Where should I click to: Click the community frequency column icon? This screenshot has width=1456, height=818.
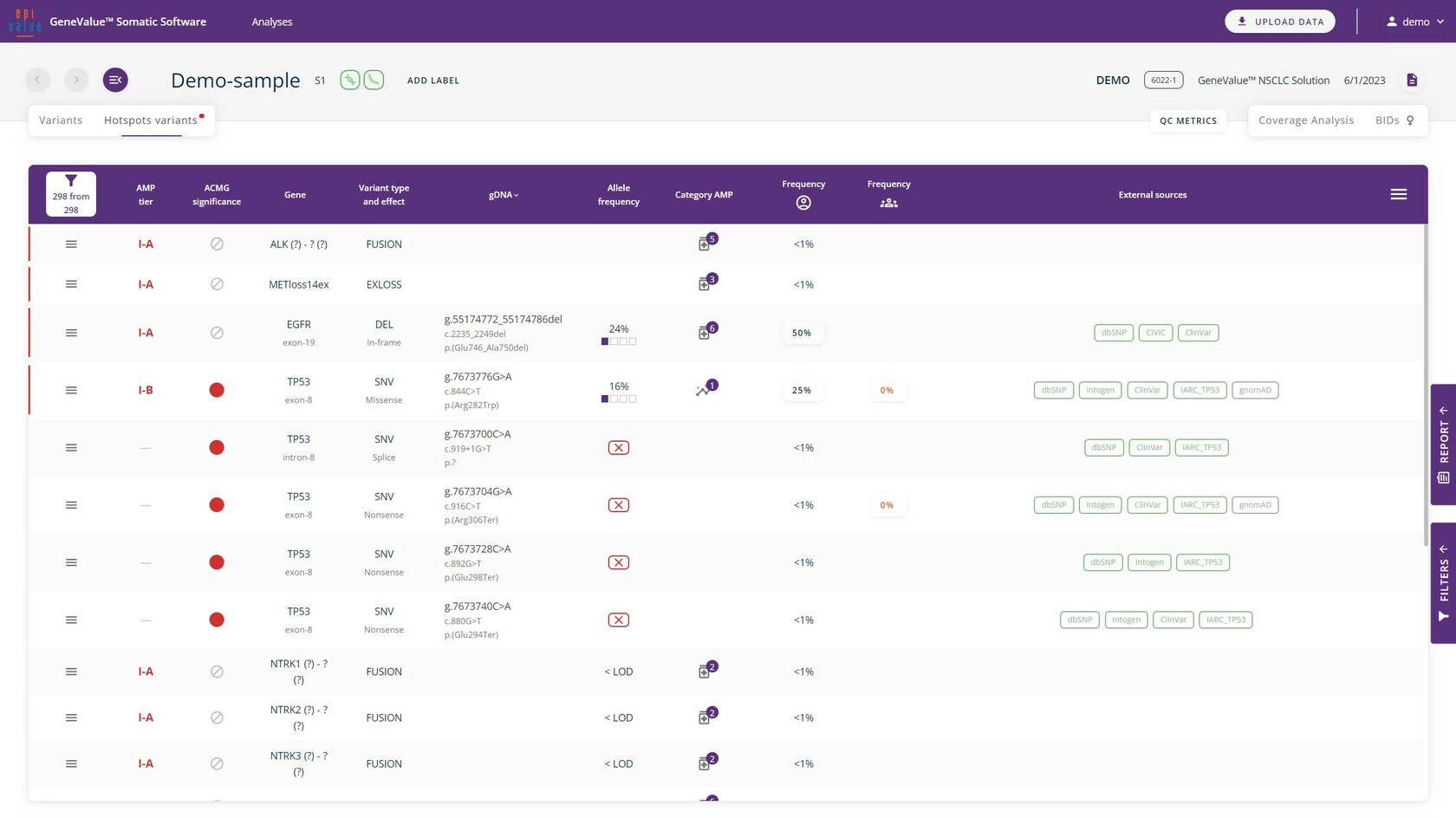pyautogui.click(x=888, y=204)
